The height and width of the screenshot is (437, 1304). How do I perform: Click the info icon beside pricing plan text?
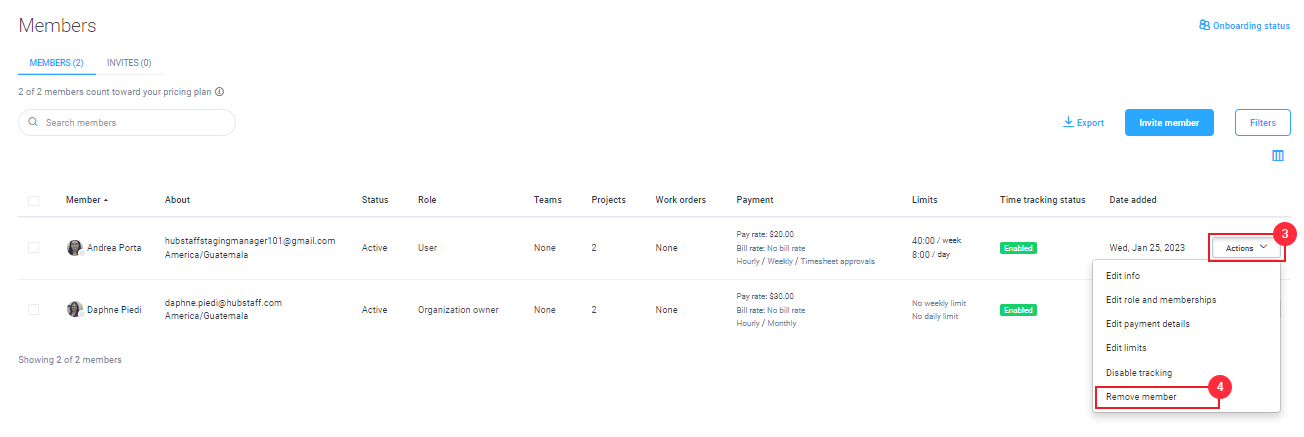pyautogui.click(x=219, y=91)
